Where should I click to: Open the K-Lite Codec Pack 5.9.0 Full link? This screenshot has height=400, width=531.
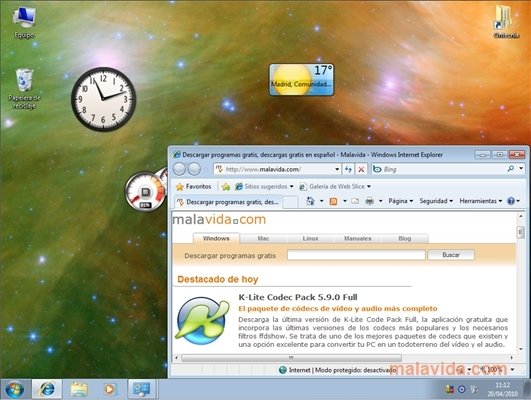298,297
